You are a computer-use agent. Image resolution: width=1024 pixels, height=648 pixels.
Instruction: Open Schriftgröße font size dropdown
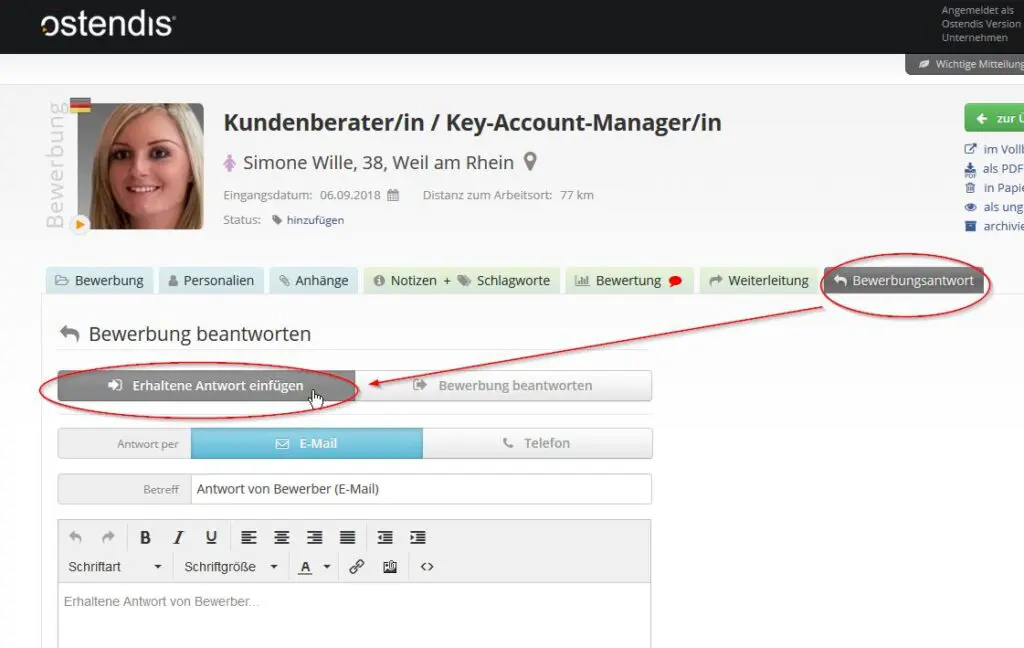click(231, 567)
